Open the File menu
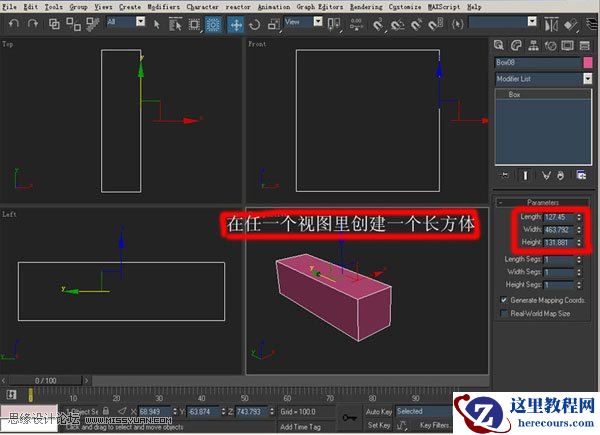Image resolution: width=600 pixels, height=435 pixels. point(9,7)
